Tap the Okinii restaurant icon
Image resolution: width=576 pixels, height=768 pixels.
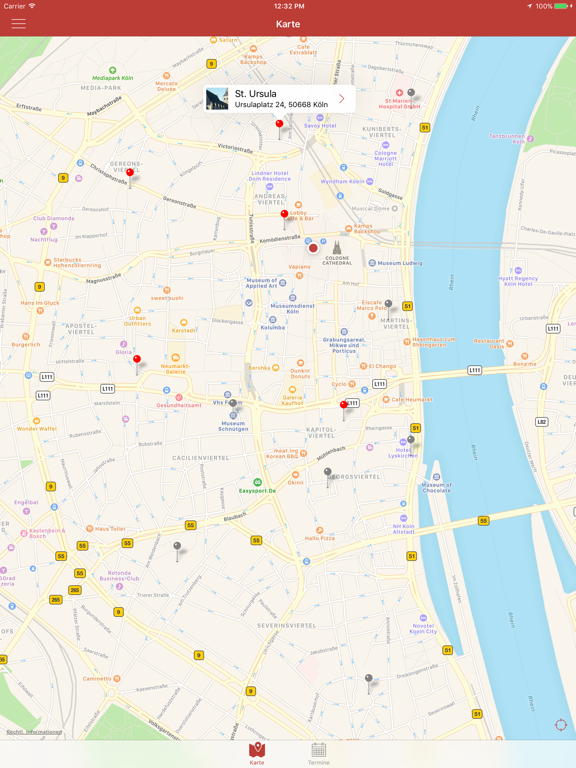point(295,475)
